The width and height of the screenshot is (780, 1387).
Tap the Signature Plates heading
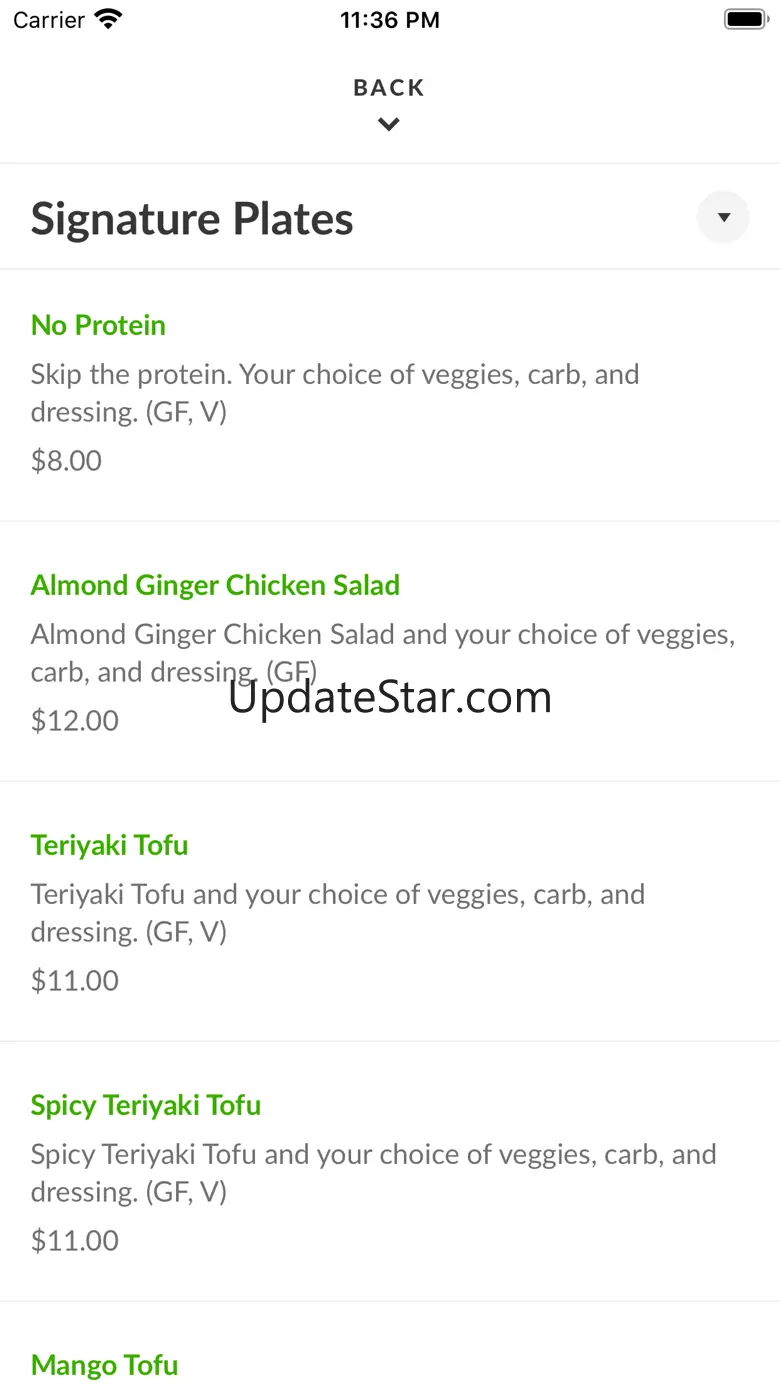[x=192, y=219]
